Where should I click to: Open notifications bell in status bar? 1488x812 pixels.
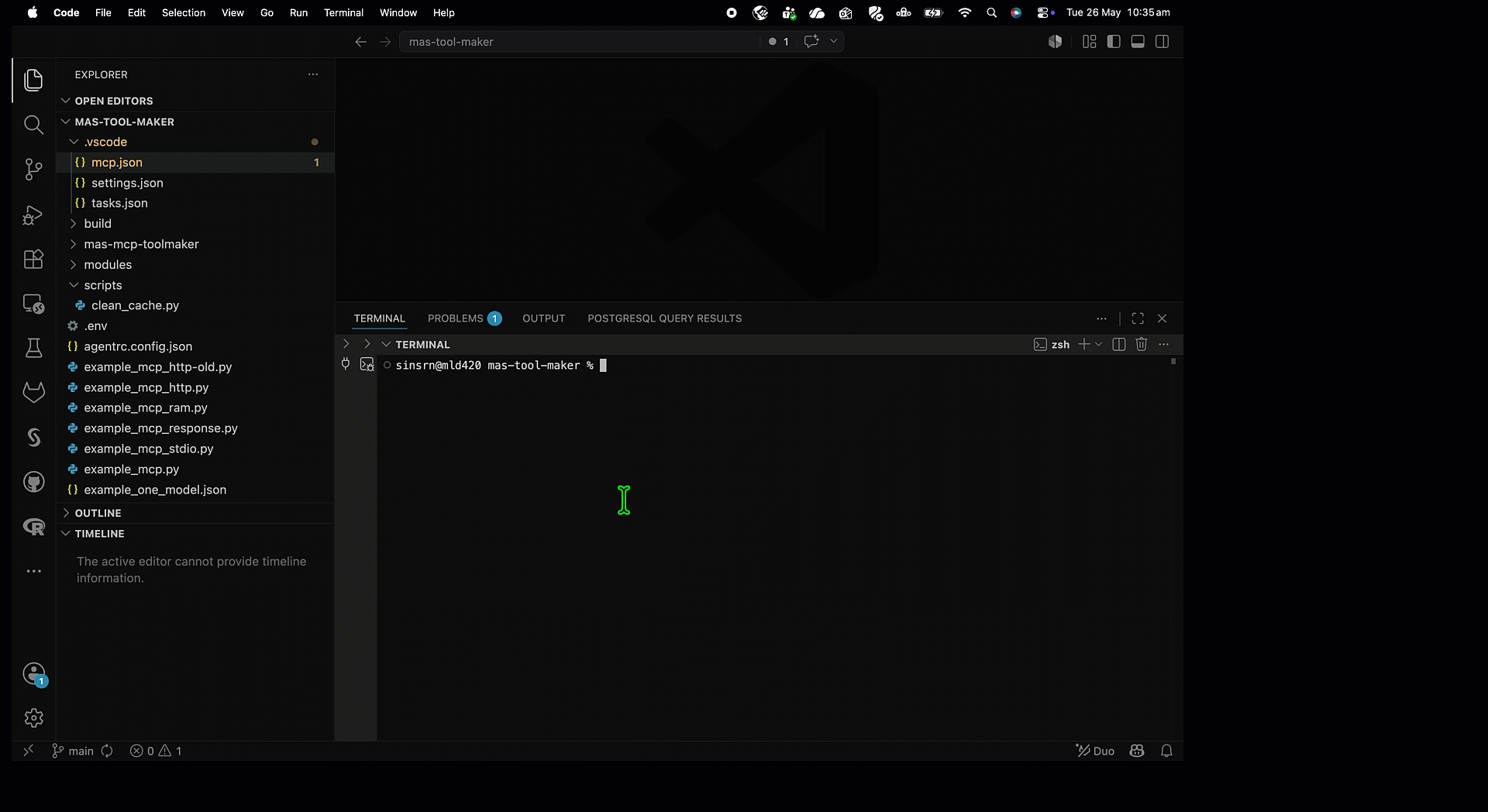coord(1166,751)
